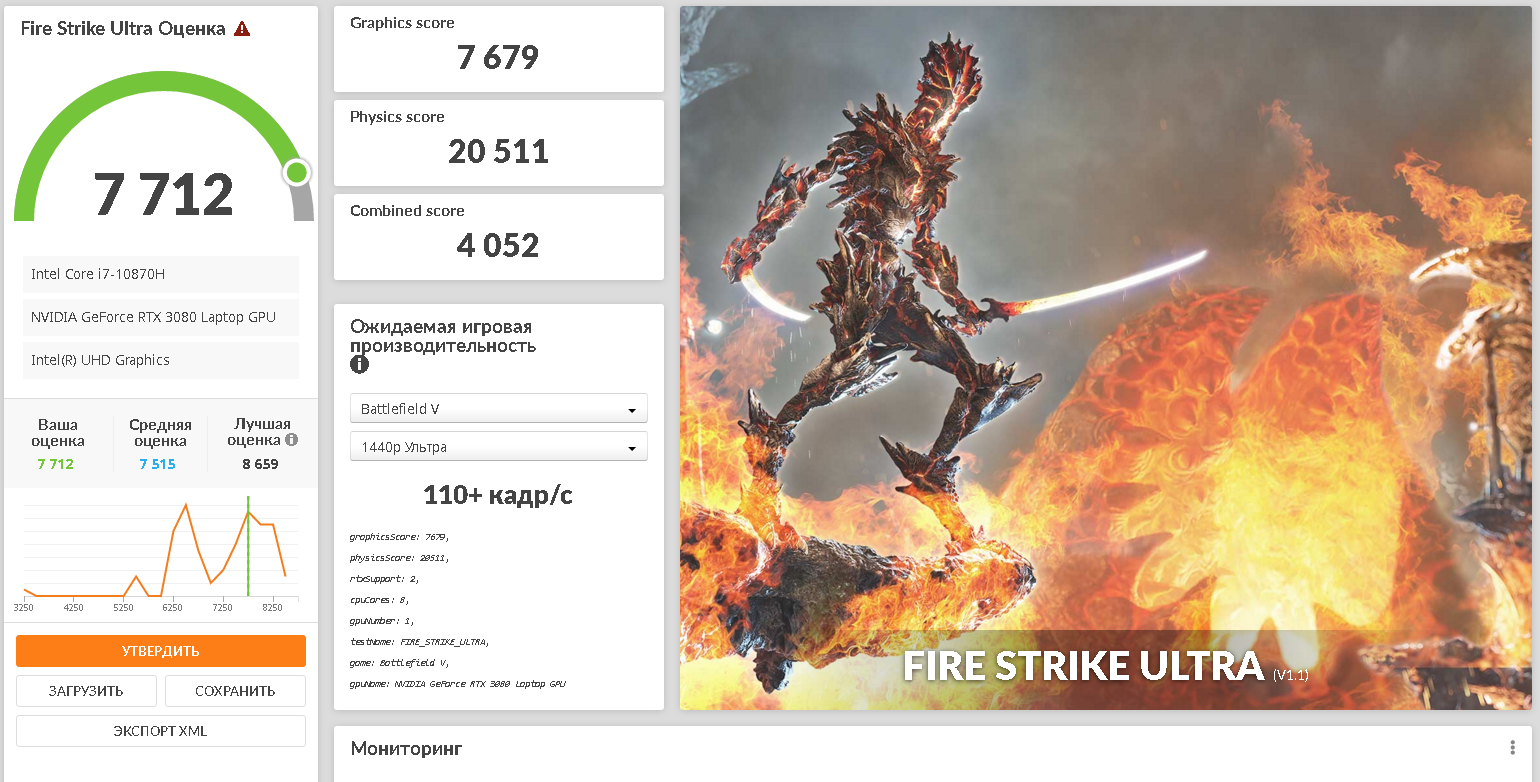Click the Fire Strike Ultra preview image
The width and height of the screenshot is (1540, 782).
click(1106, 358)
